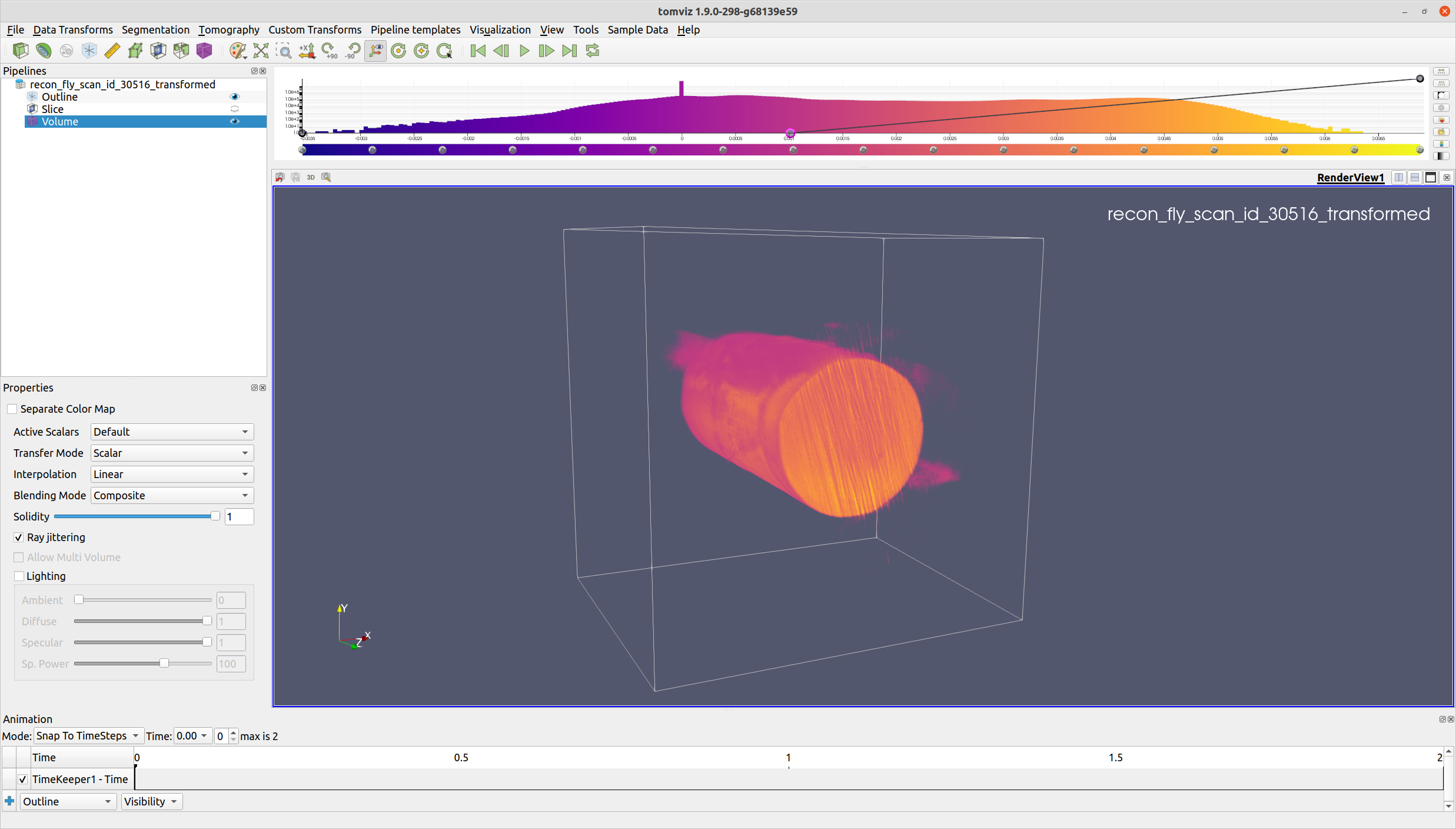
Task: Open animation Time value dropdown
Action: click(192, 736)
